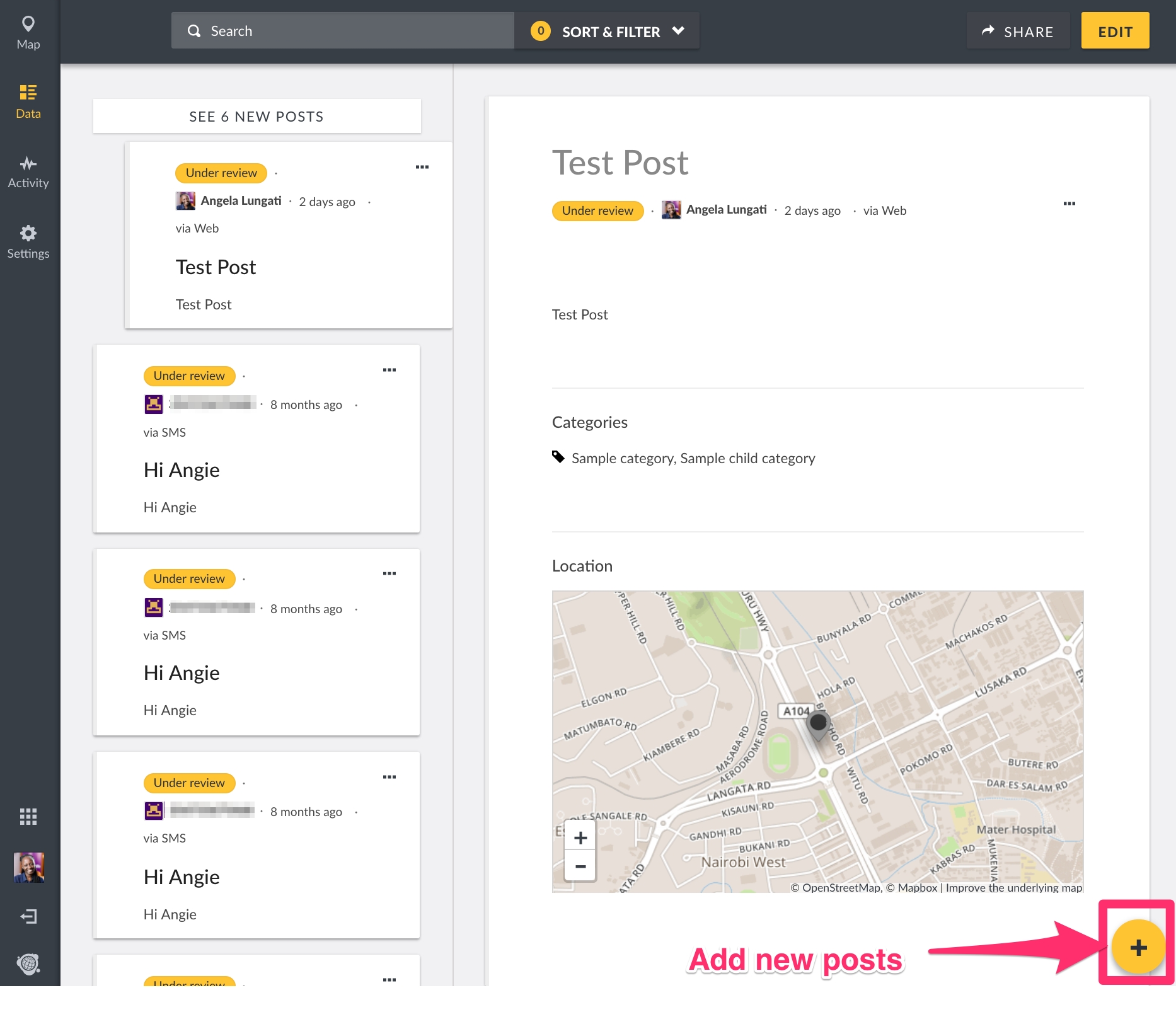Zoom out on the location map
1176x1012 pixels.
580,866
